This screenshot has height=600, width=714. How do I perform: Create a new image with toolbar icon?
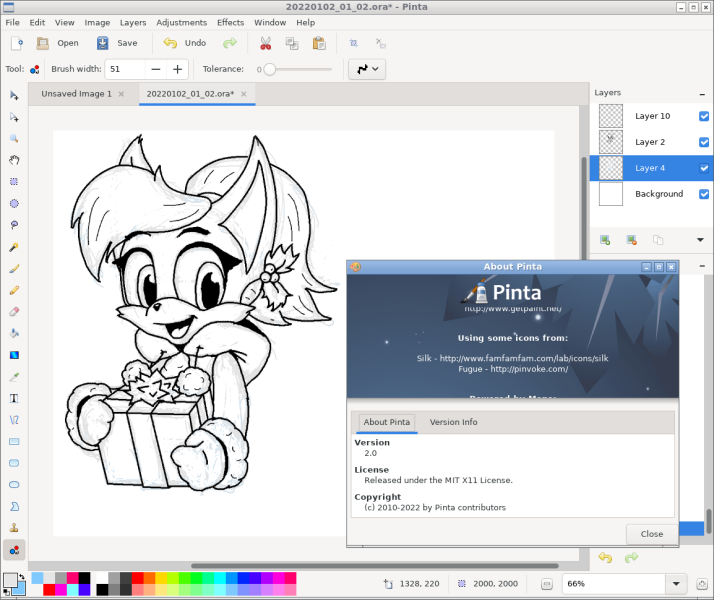[17, 43]
